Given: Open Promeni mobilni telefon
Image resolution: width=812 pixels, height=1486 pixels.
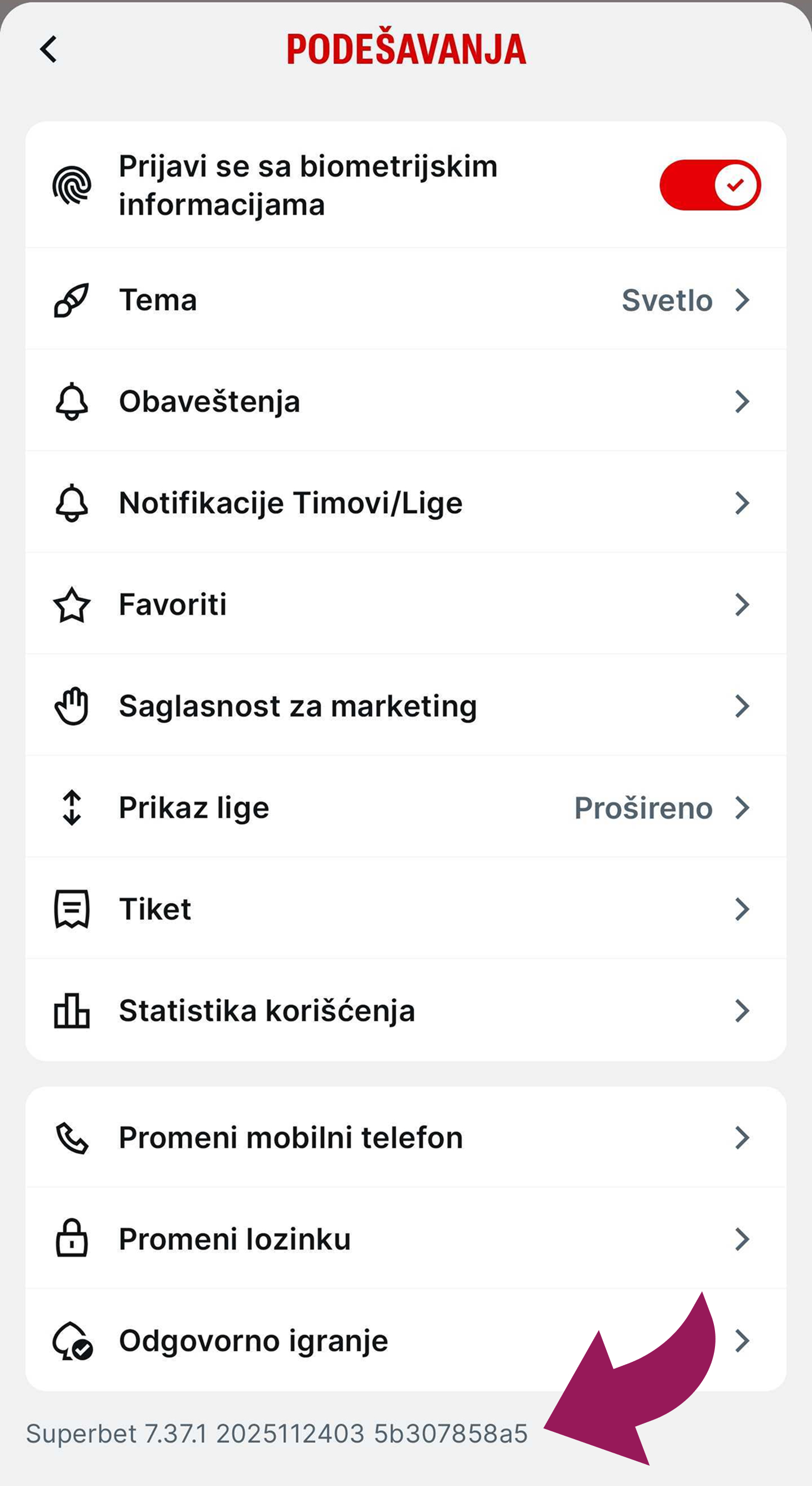Looking at the screenshot, I should [406, 1137].
